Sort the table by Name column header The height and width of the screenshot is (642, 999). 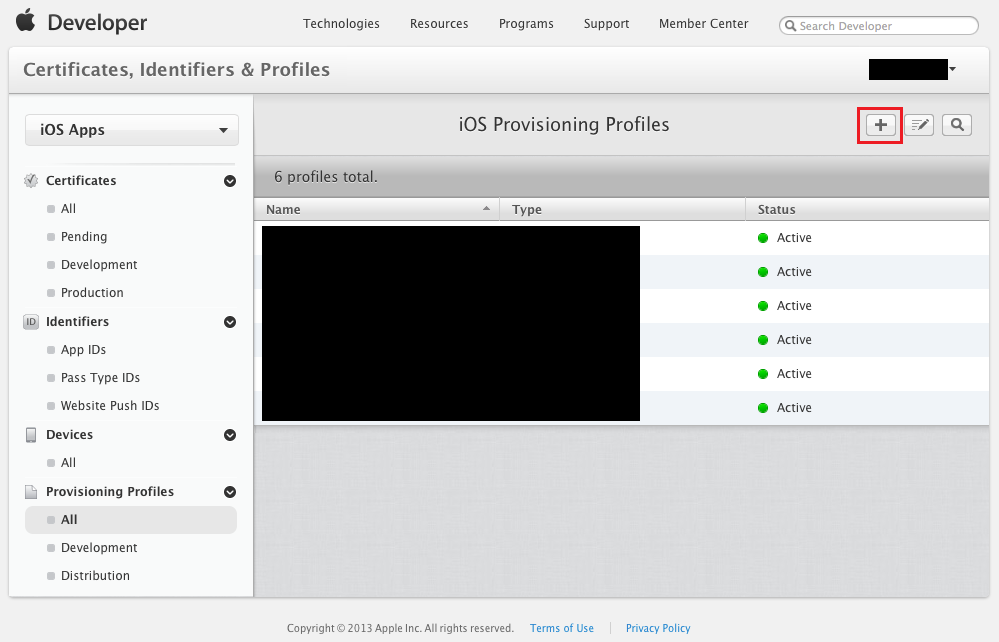376,210
